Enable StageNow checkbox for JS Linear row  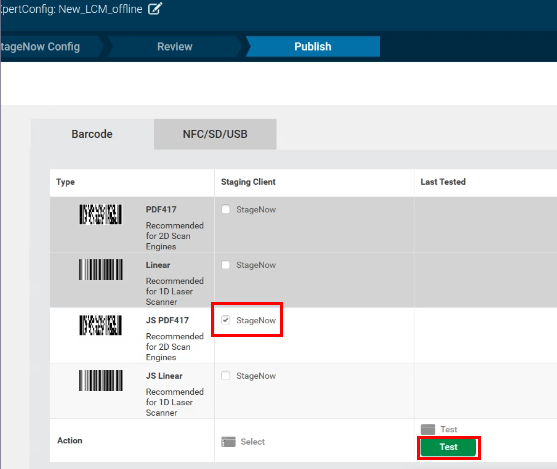coord(226,376)
